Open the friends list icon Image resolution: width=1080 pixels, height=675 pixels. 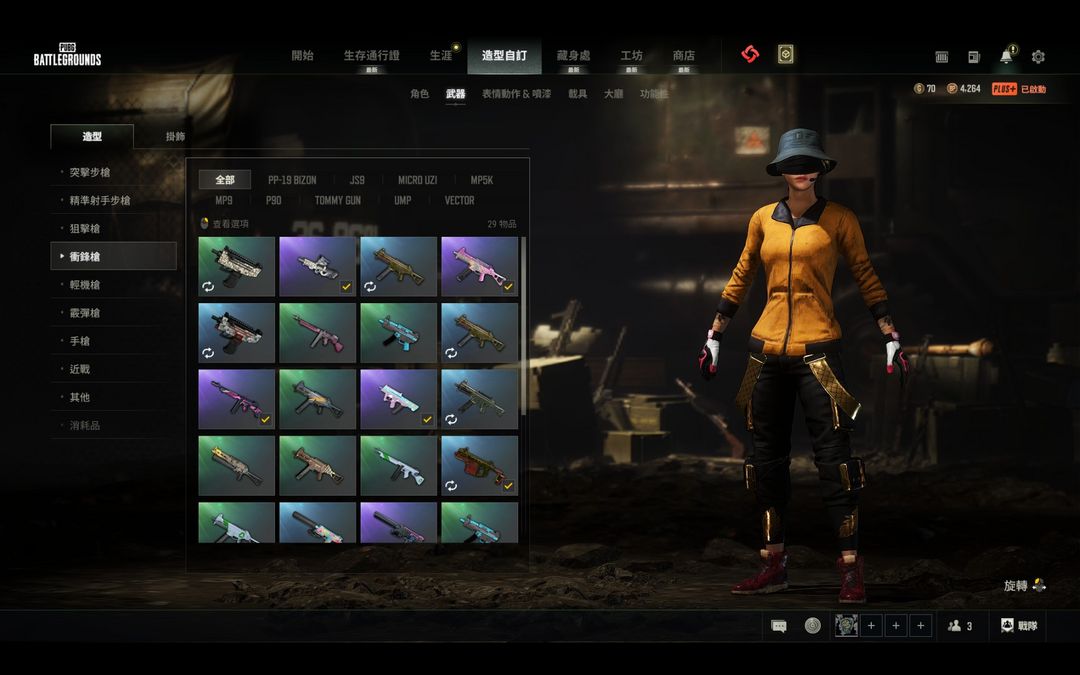coord(955,625)
